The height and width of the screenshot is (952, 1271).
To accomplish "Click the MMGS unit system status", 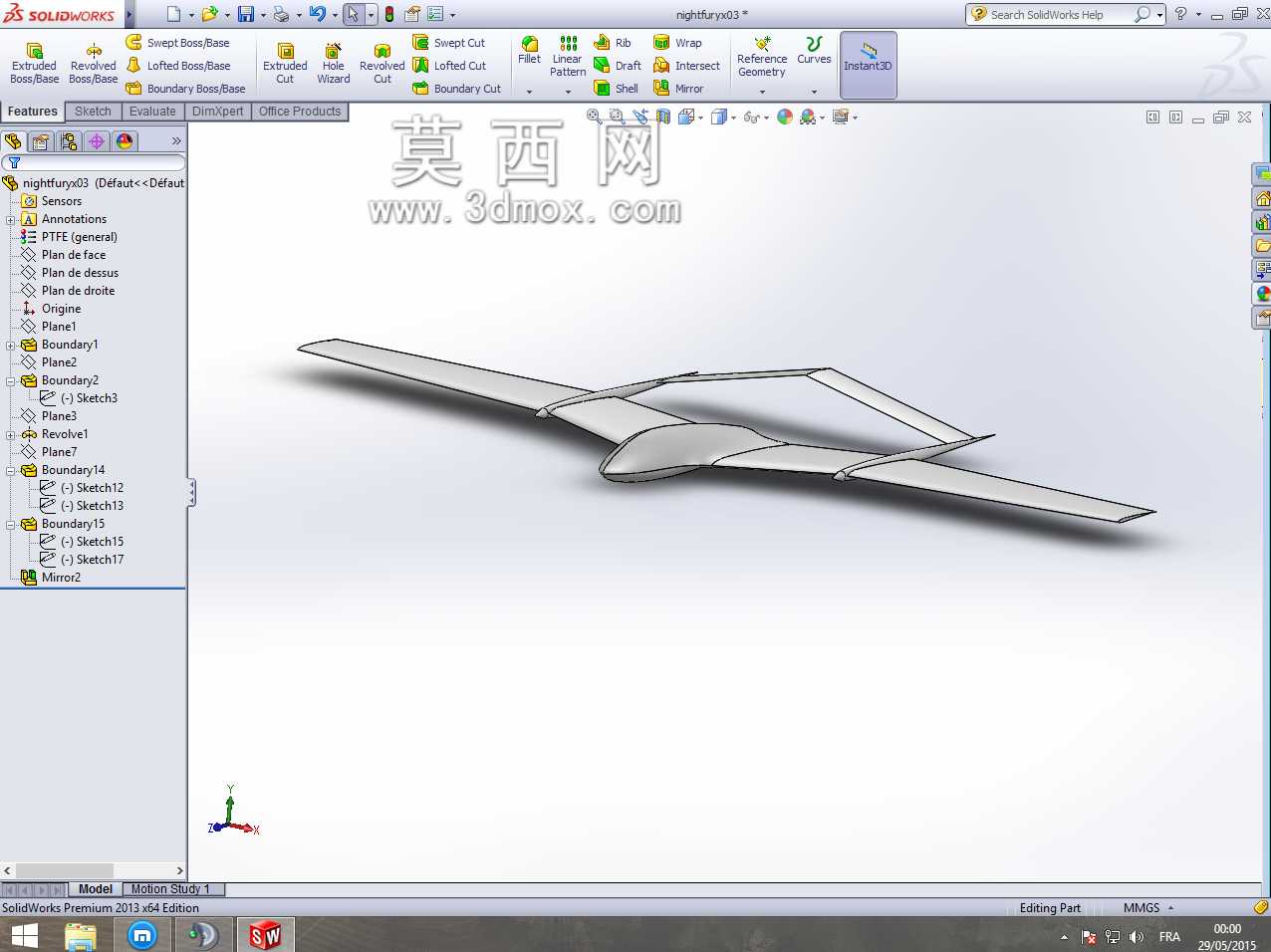I will 1142,908.
